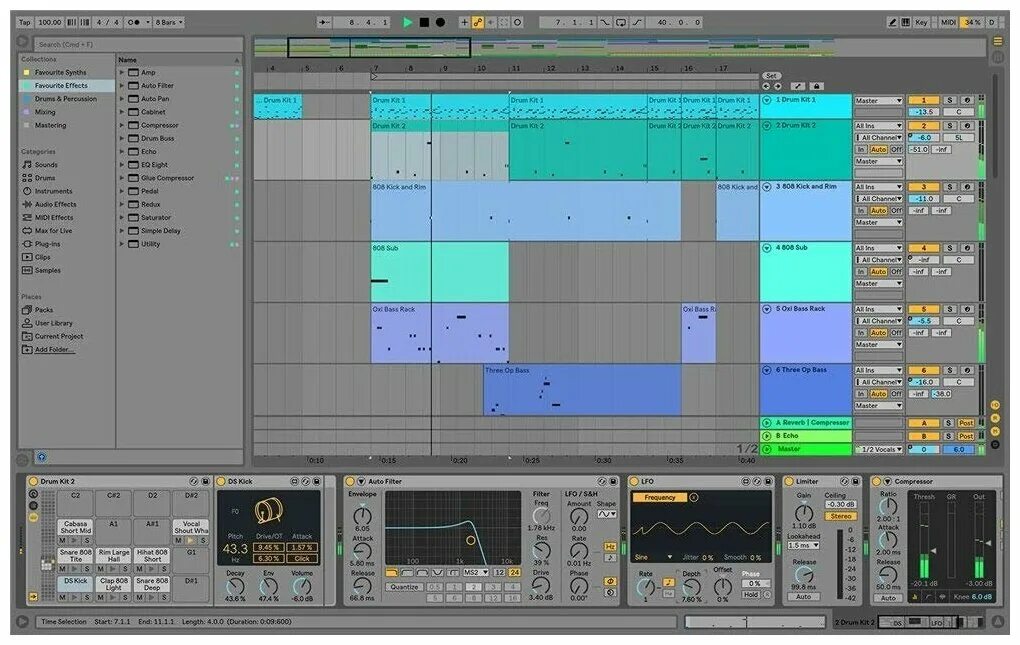The width and height of the screenshot is (1020, 645).
Task: Enable Stereo mode on the Limiter device
Action: point(841,516)
